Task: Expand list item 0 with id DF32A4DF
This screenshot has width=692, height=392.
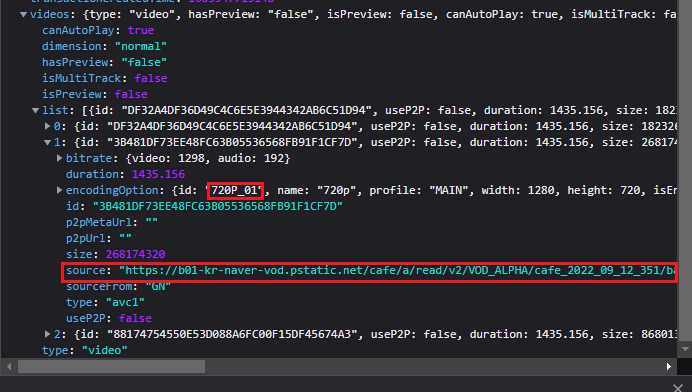Action: [x=47, y=126]
